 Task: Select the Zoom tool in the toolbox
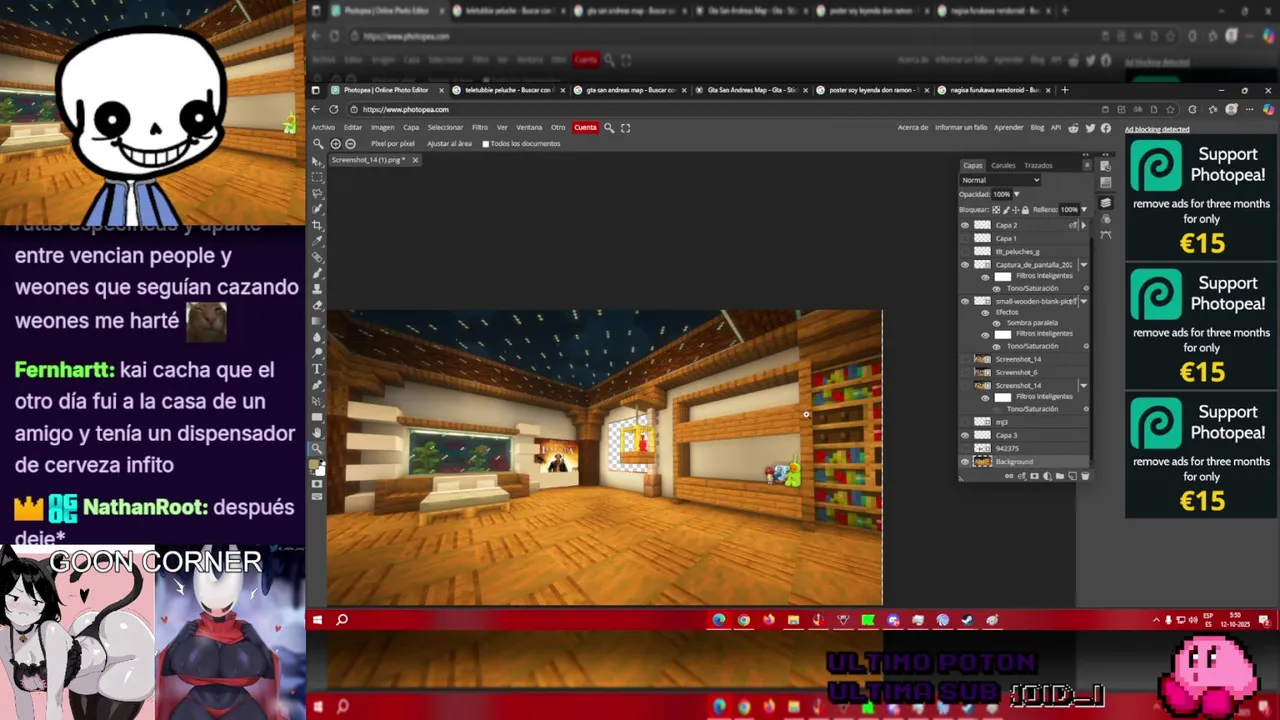tap(318, 447)
